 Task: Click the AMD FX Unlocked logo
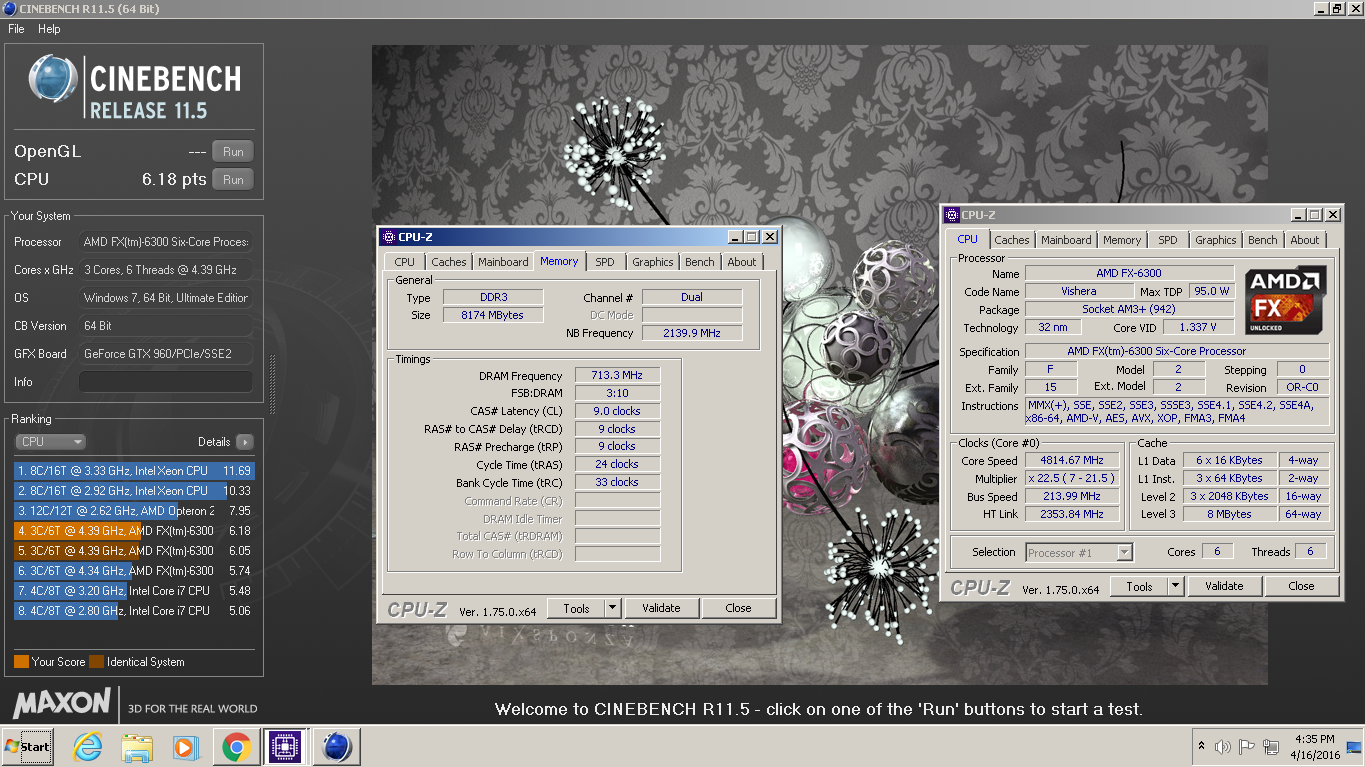[1286, 300]
